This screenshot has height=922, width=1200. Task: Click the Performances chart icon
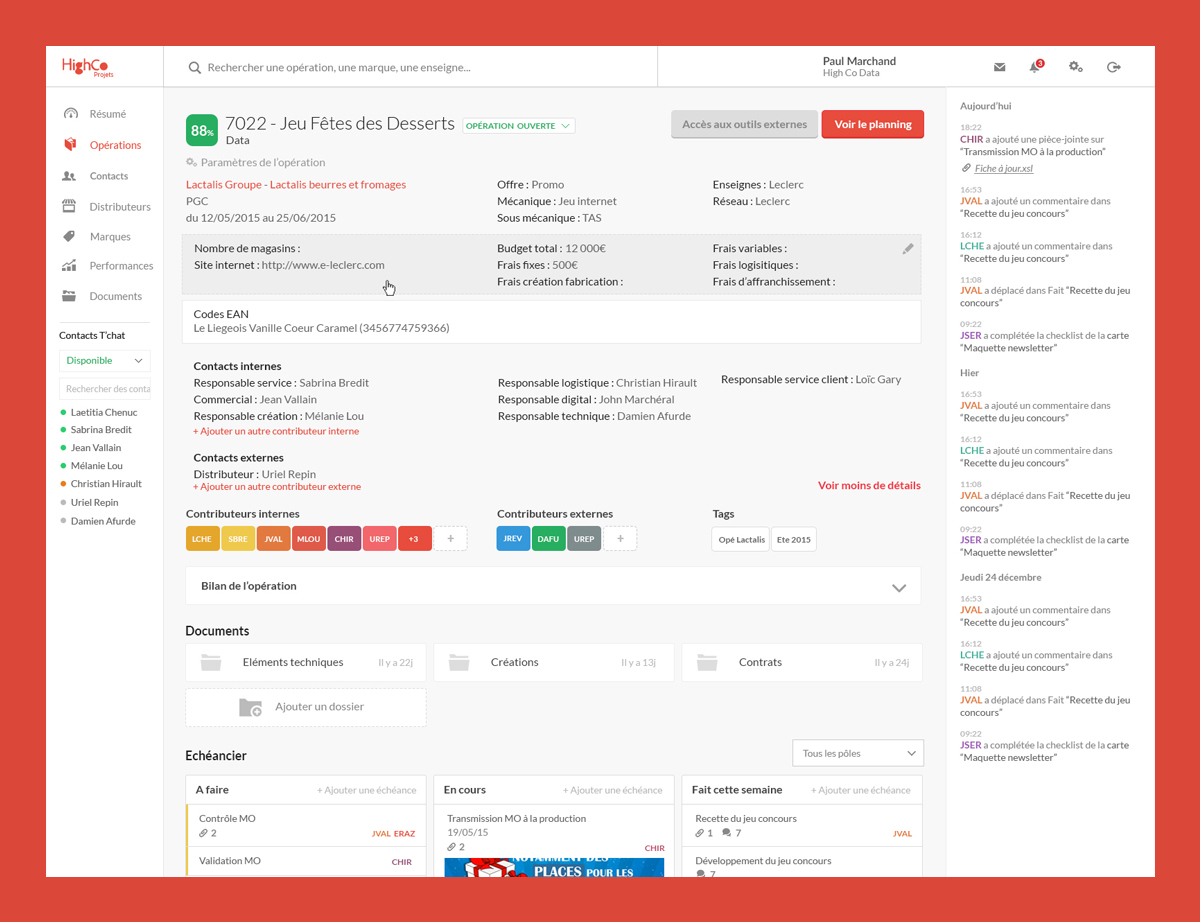pyautogui.click(x=69, y=266)
